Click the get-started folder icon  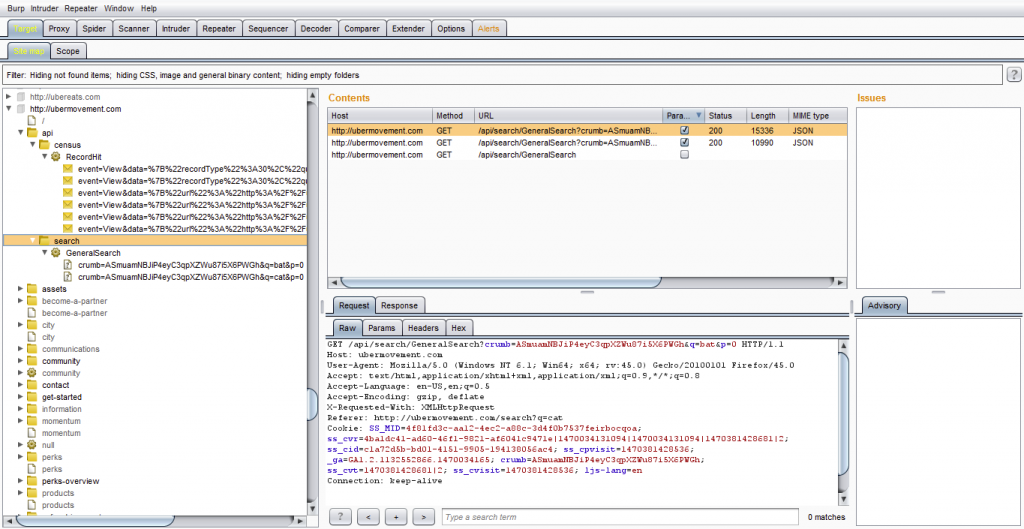pyautogui.click(x=32, y=397)
